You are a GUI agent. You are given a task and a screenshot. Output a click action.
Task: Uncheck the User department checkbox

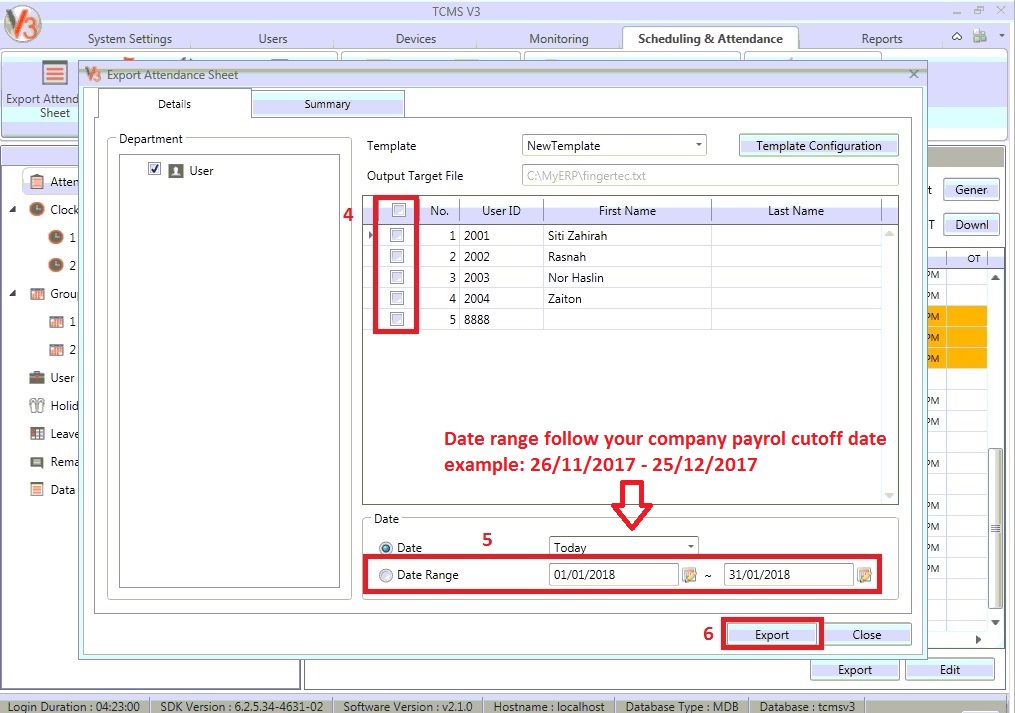(154, 170)
